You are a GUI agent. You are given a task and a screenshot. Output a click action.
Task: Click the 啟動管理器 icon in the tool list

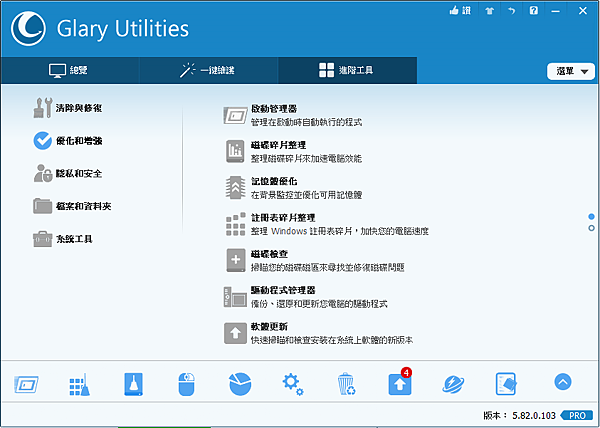tap(235, 115)
